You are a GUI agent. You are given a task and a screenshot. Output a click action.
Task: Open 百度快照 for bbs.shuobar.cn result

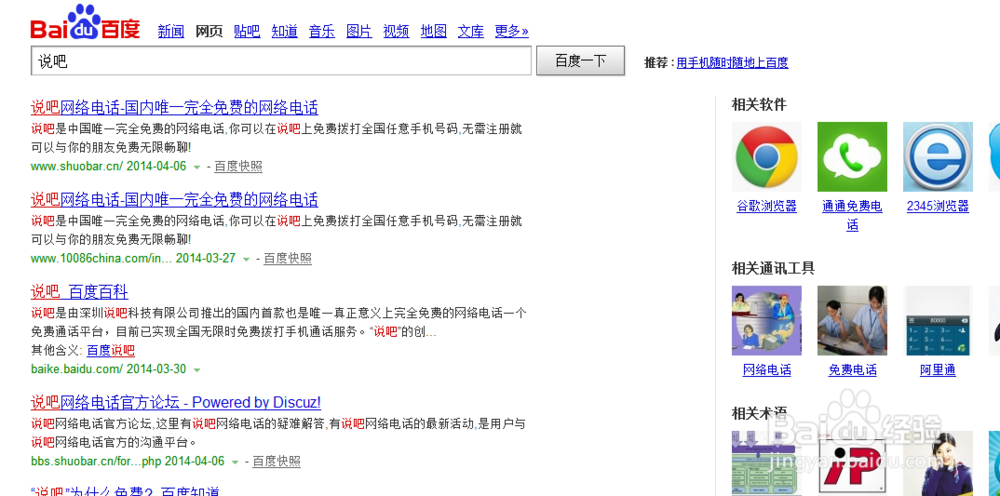click(x=277, y=461)
